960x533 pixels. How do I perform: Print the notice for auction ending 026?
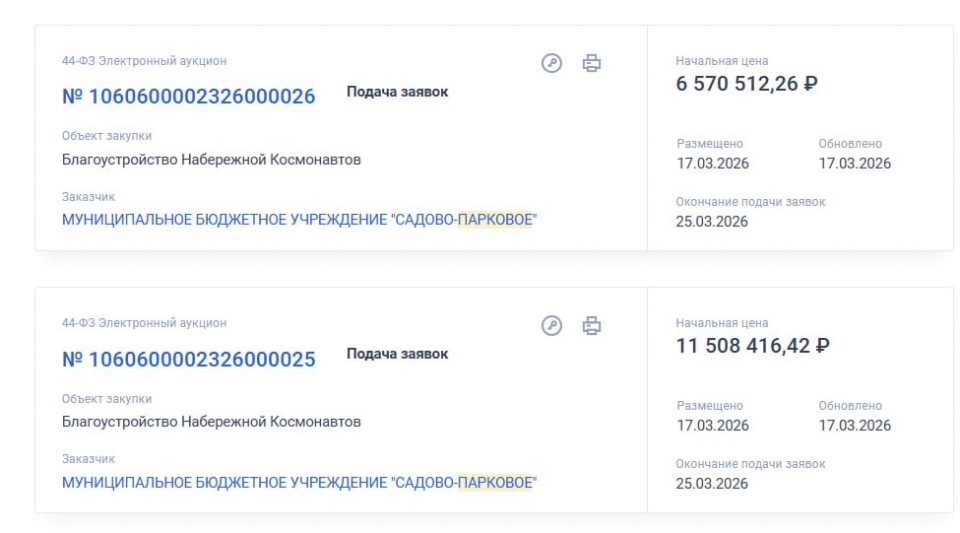[x=592, y=62]
